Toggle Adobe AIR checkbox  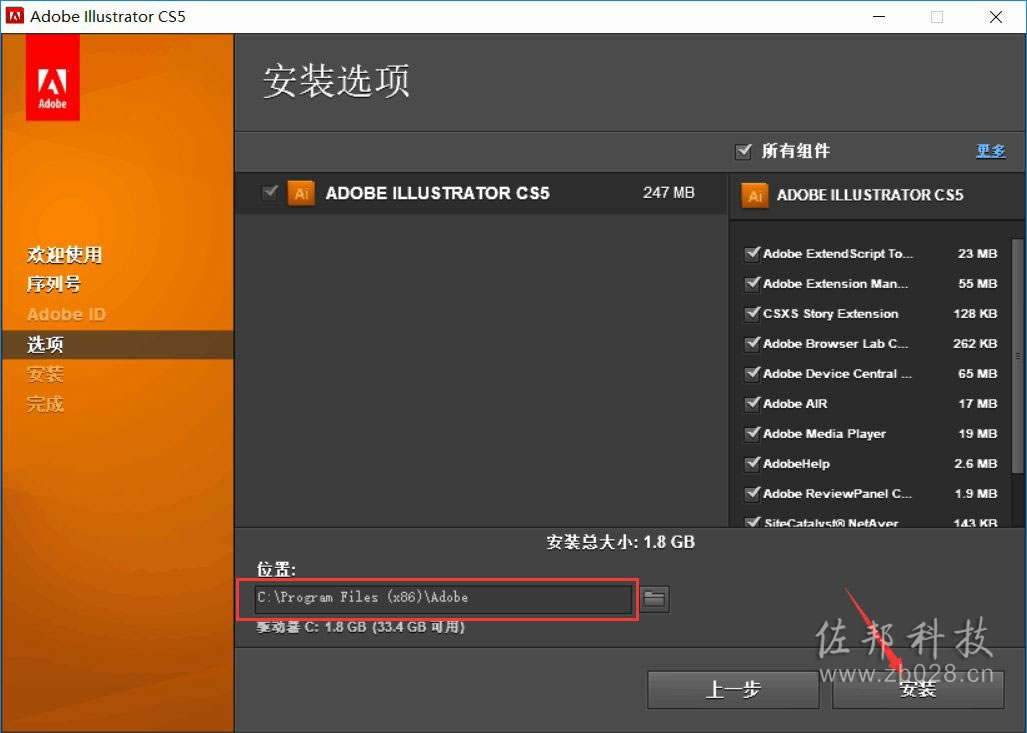(752, 404)
